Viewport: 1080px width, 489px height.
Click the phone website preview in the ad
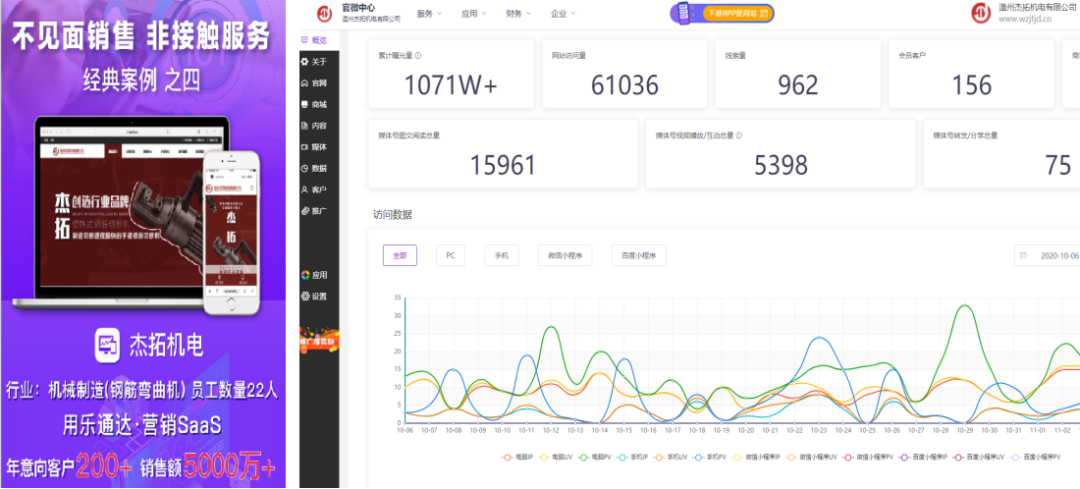231,233
